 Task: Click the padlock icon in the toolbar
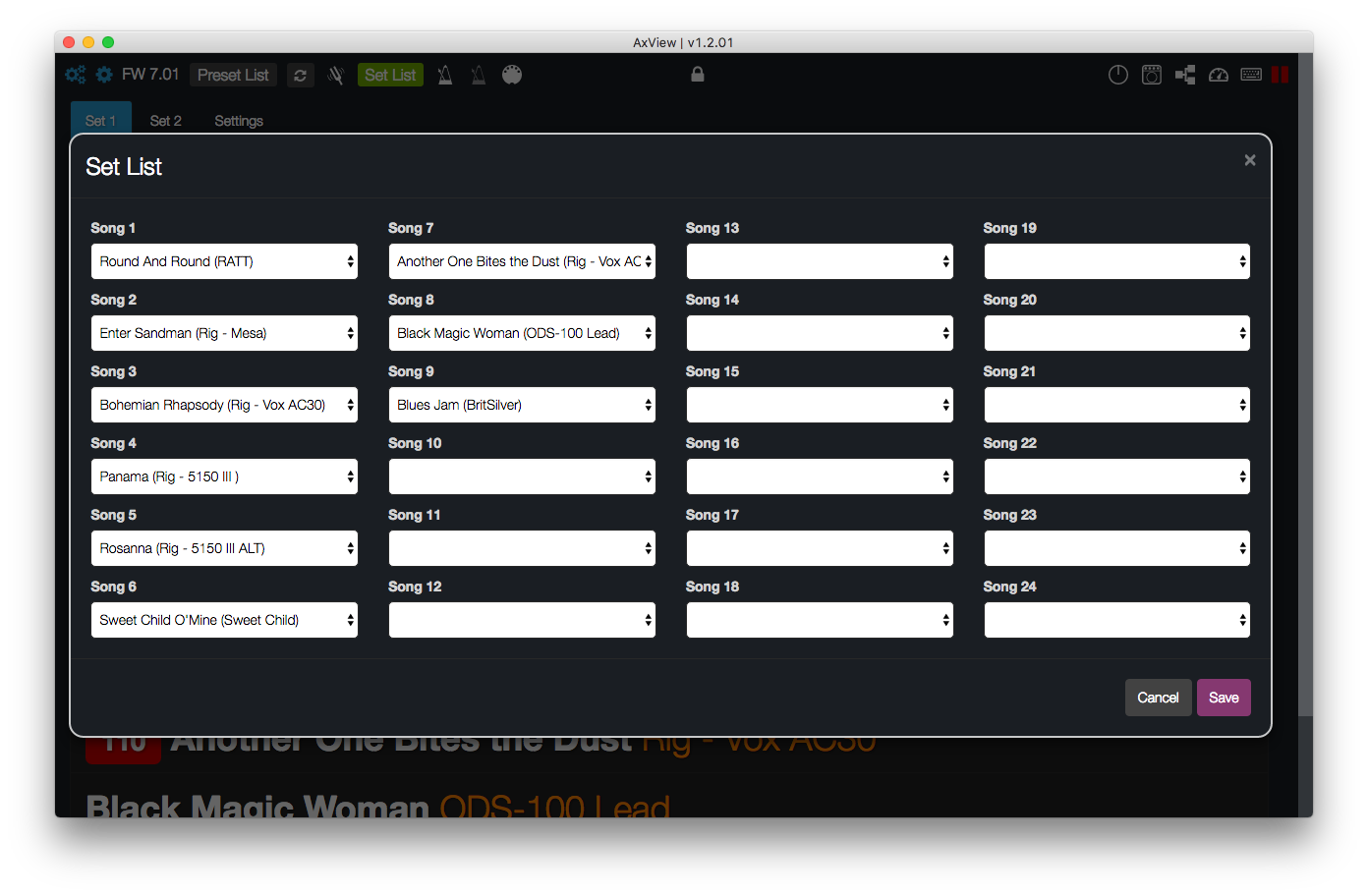click(x=698, y=74)
